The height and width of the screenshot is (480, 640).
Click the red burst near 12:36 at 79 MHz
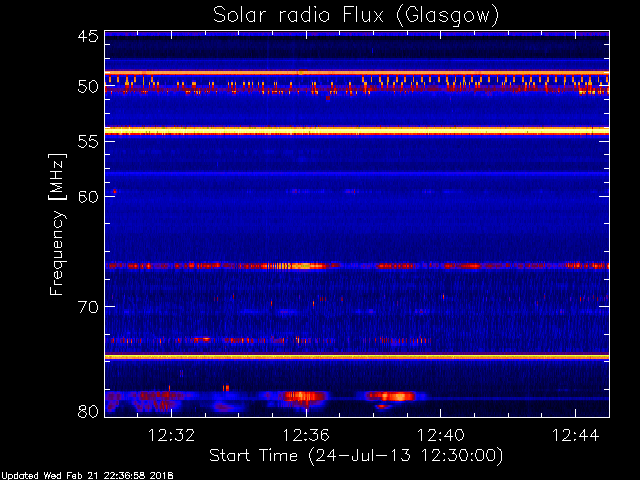304,396
